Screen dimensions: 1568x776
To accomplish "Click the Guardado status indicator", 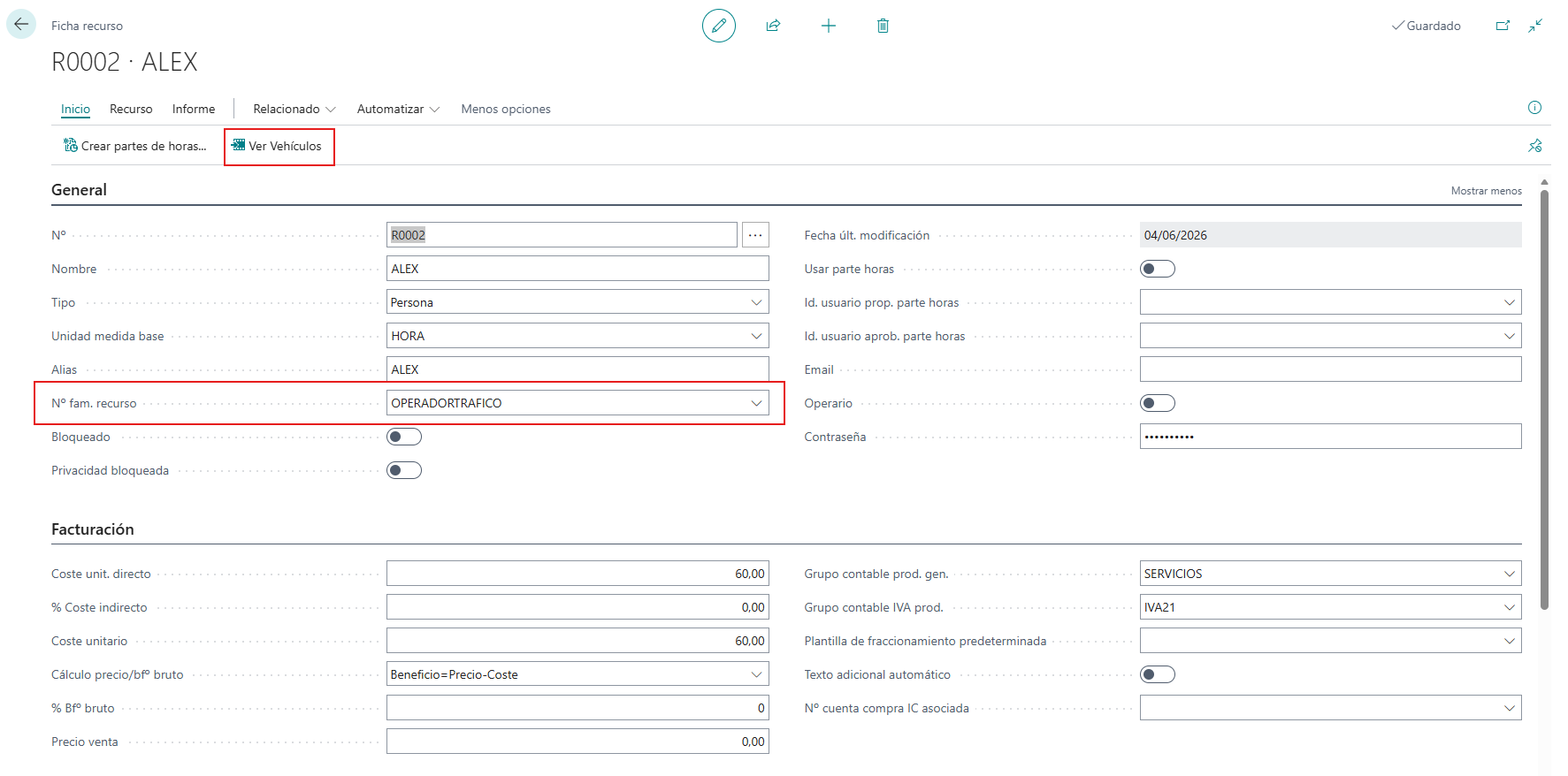I will click(1426, 26).
